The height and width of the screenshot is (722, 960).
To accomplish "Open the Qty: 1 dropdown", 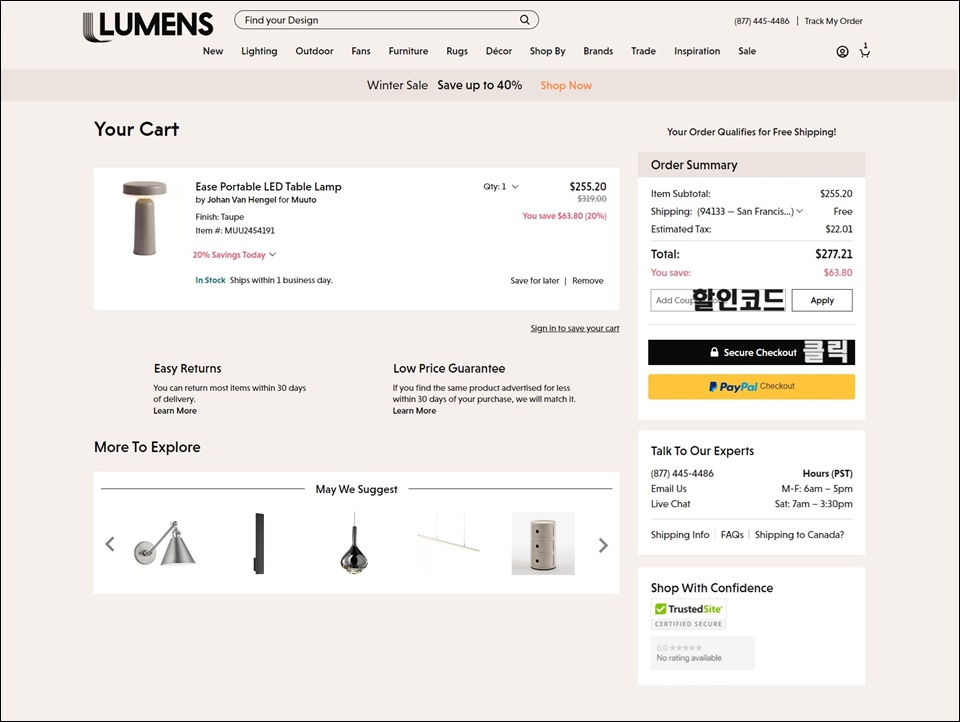I will tap(501, 187).
